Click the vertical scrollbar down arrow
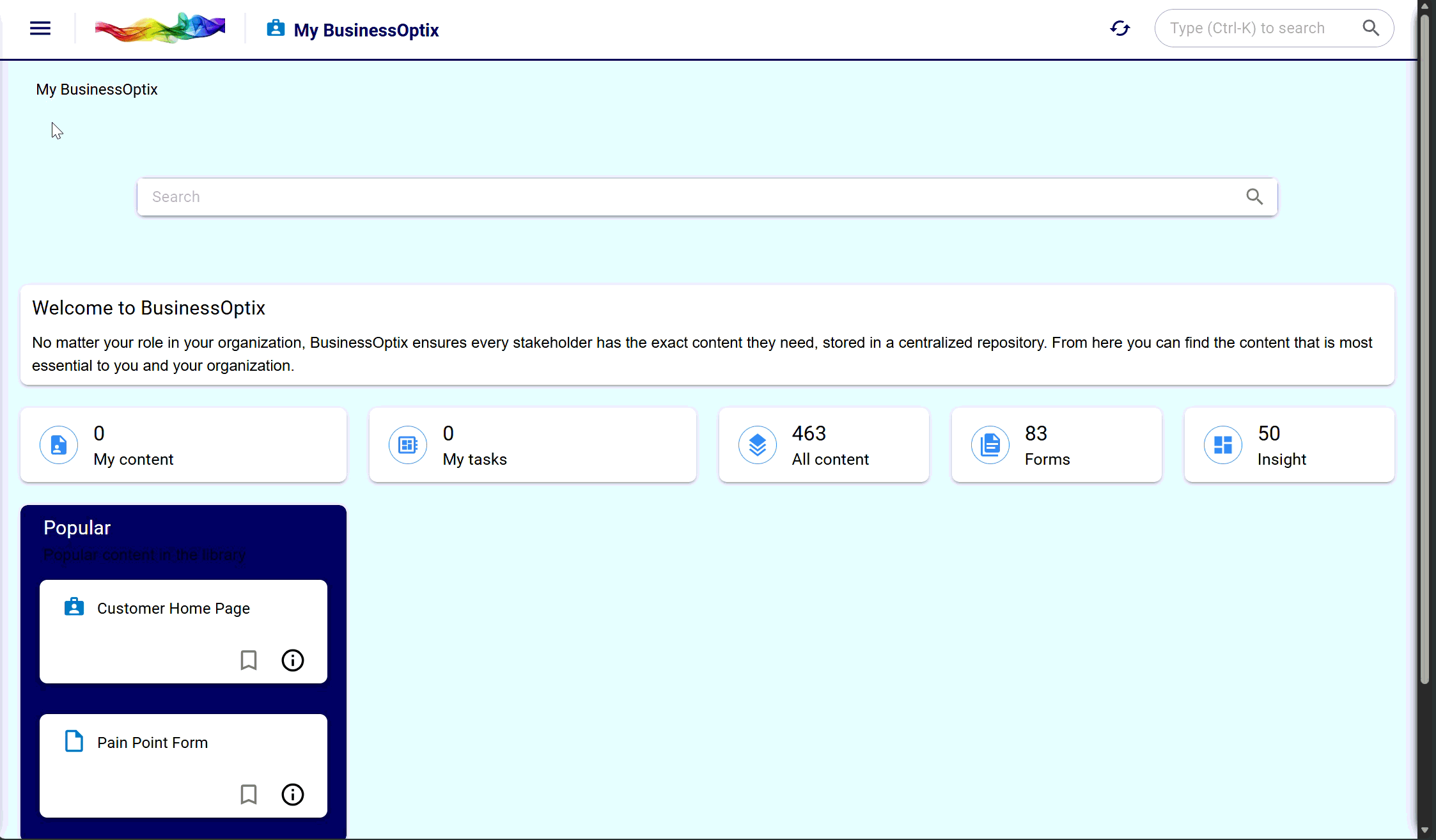Screen dimensions: 1436x840 pyautogui.click(x=1424, y=830)
